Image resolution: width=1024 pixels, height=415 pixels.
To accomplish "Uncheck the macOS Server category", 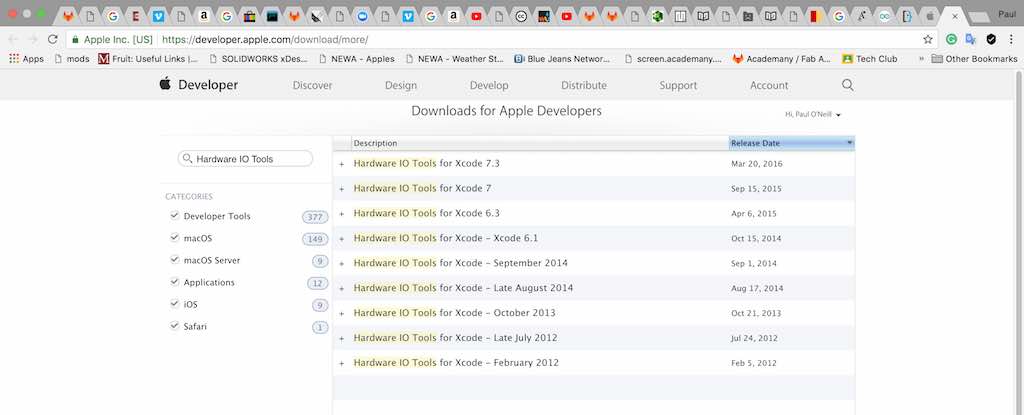I will pos(174,259).
